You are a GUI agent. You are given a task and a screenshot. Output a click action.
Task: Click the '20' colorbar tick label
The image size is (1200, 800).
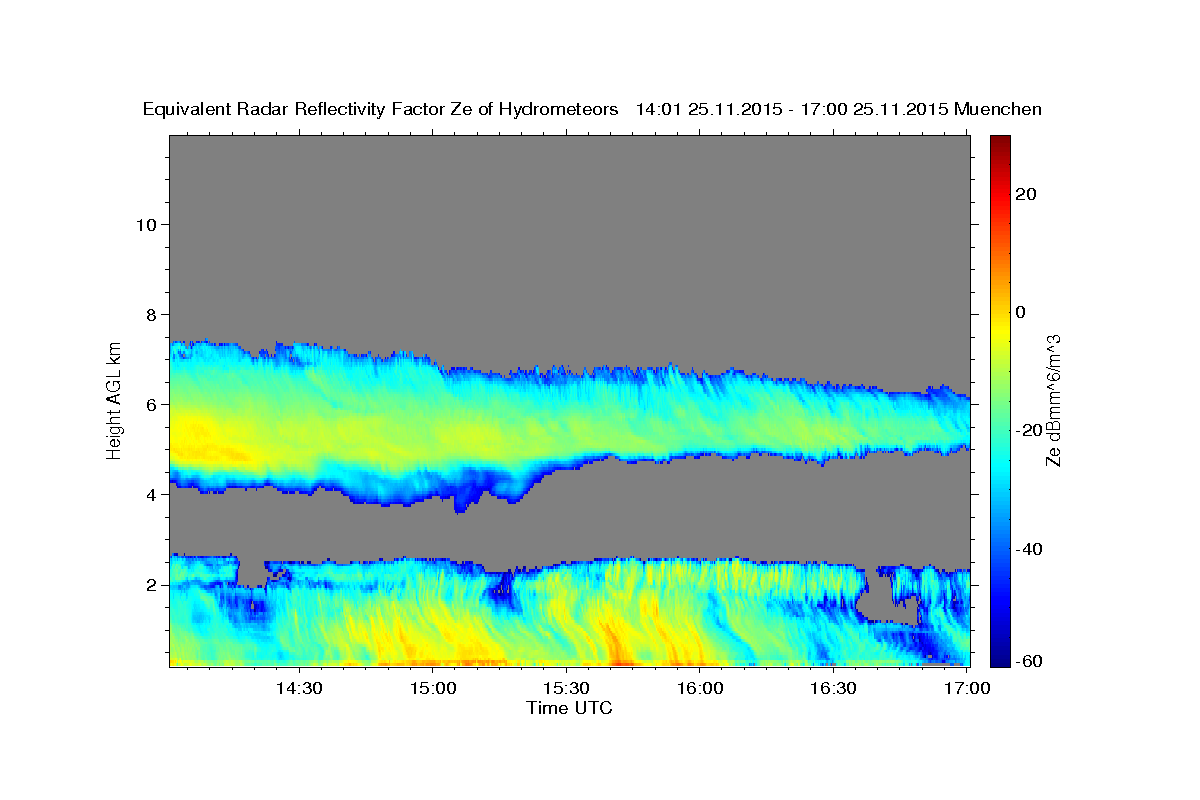pyautogui.click(x=1027, y=194)
